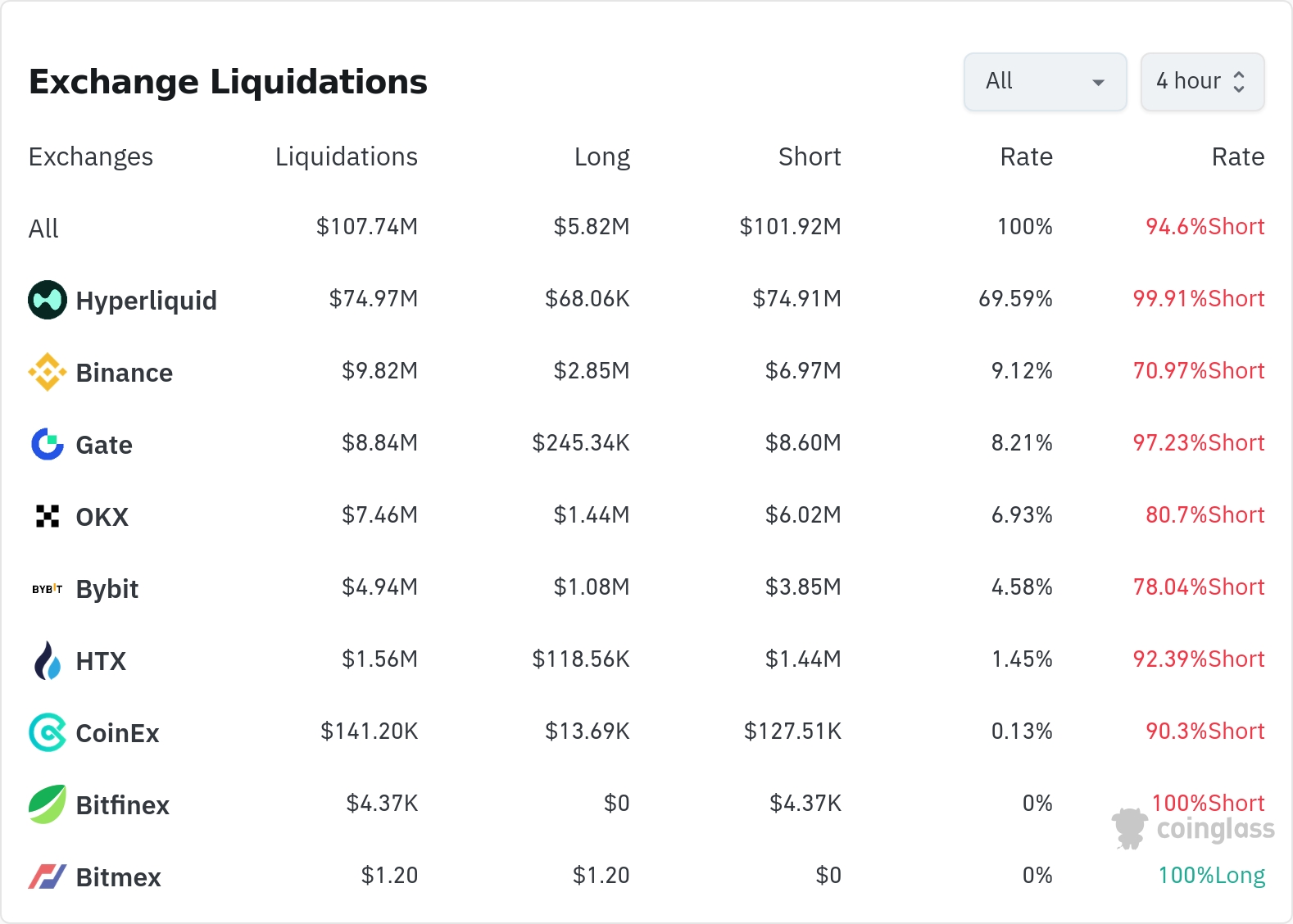Click the HTX flame logo icon

pyautogui.click(x=48, y=660)
